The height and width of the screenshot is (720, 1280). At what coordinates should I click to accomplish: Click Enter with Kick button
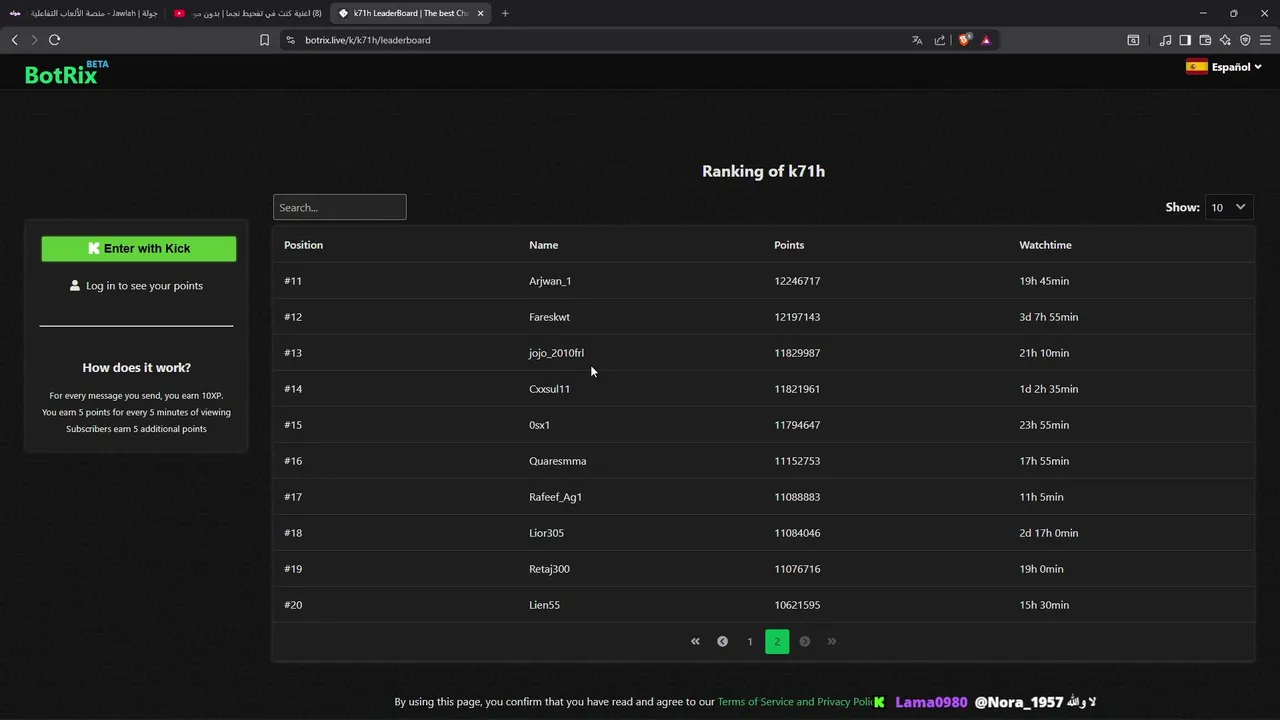(x=139, y=249)
